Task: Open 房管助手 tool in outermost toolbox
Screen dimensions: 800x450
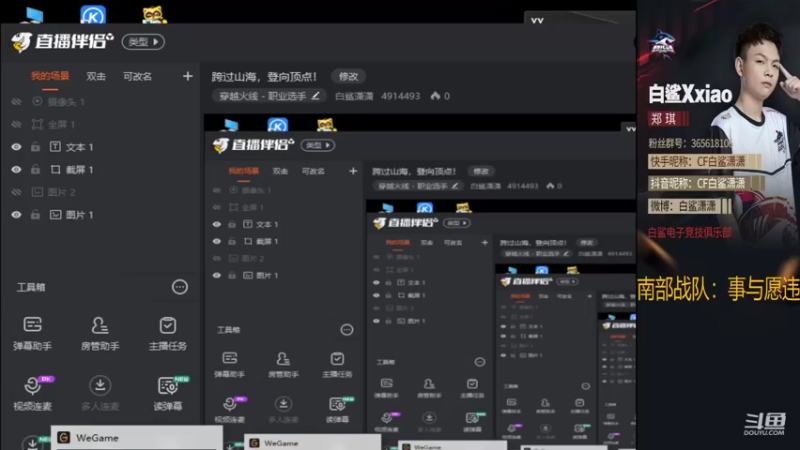Action: tap(100, 334)
